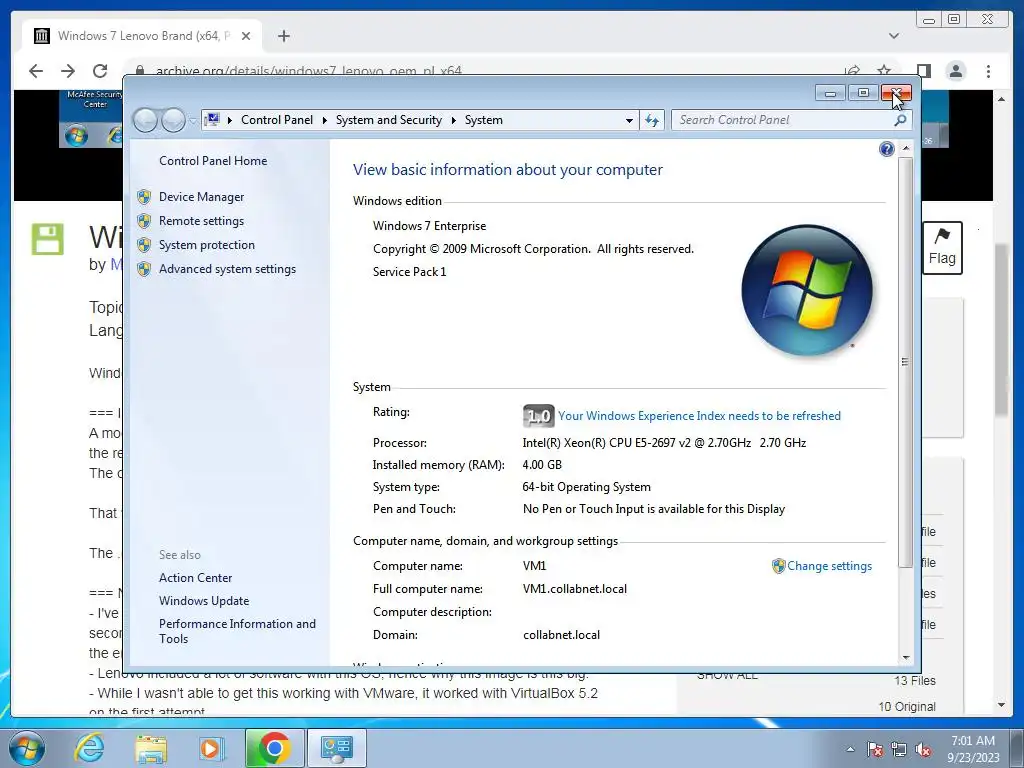Click the shield icon beside Remote settings
1024x768 pixels.
coord(144,221)
